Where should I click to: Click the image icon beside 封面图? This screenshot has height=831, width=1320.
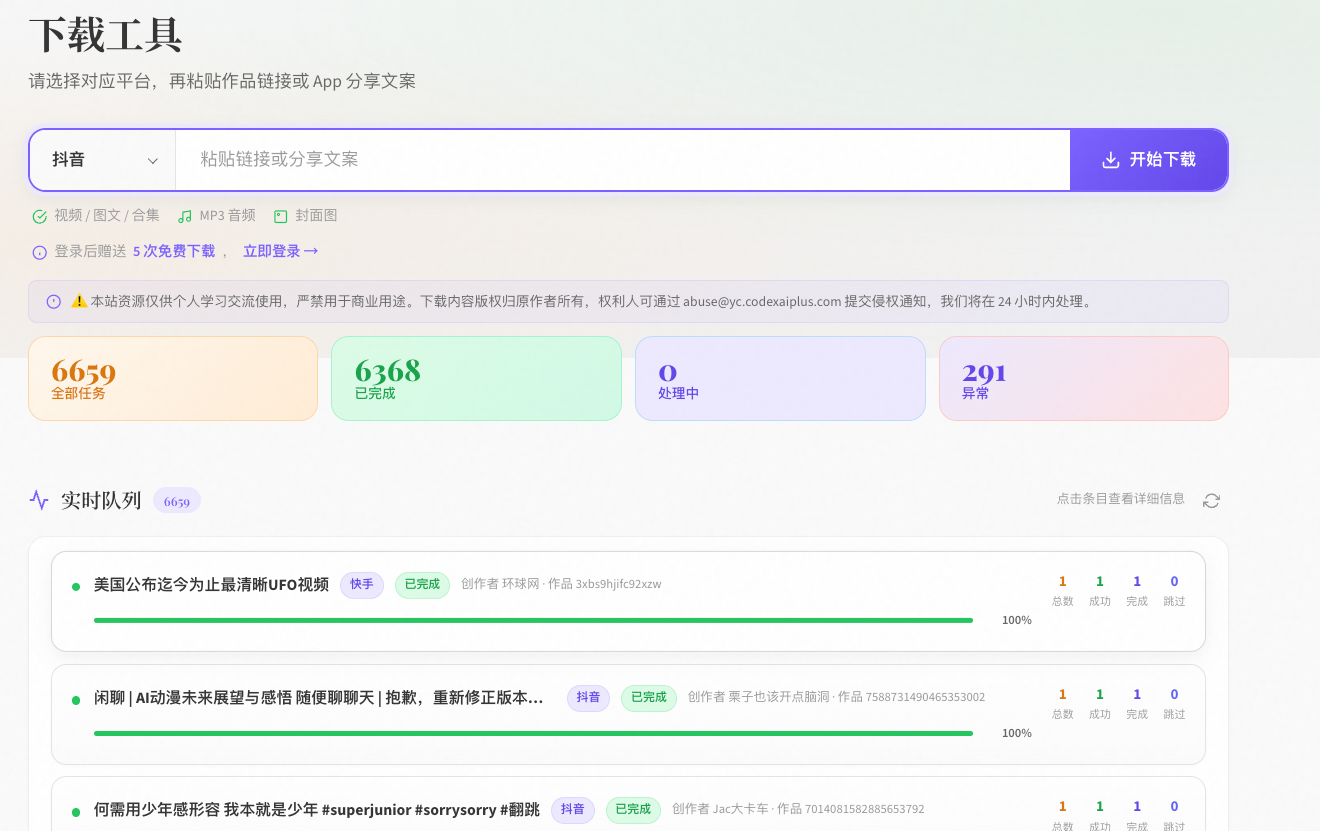coord(280,216)
